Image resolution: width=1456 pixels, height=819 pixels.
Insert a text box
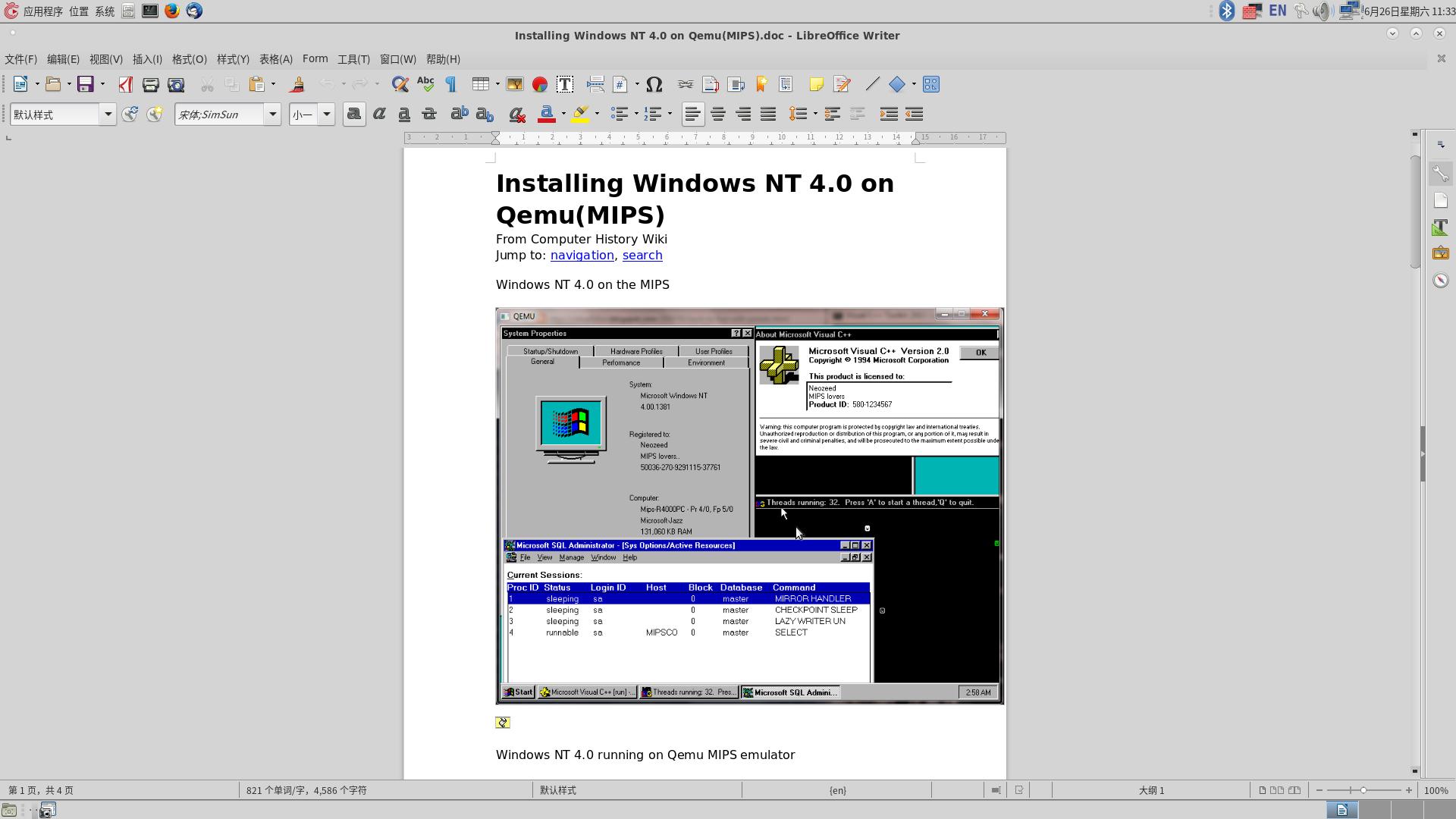565,84
